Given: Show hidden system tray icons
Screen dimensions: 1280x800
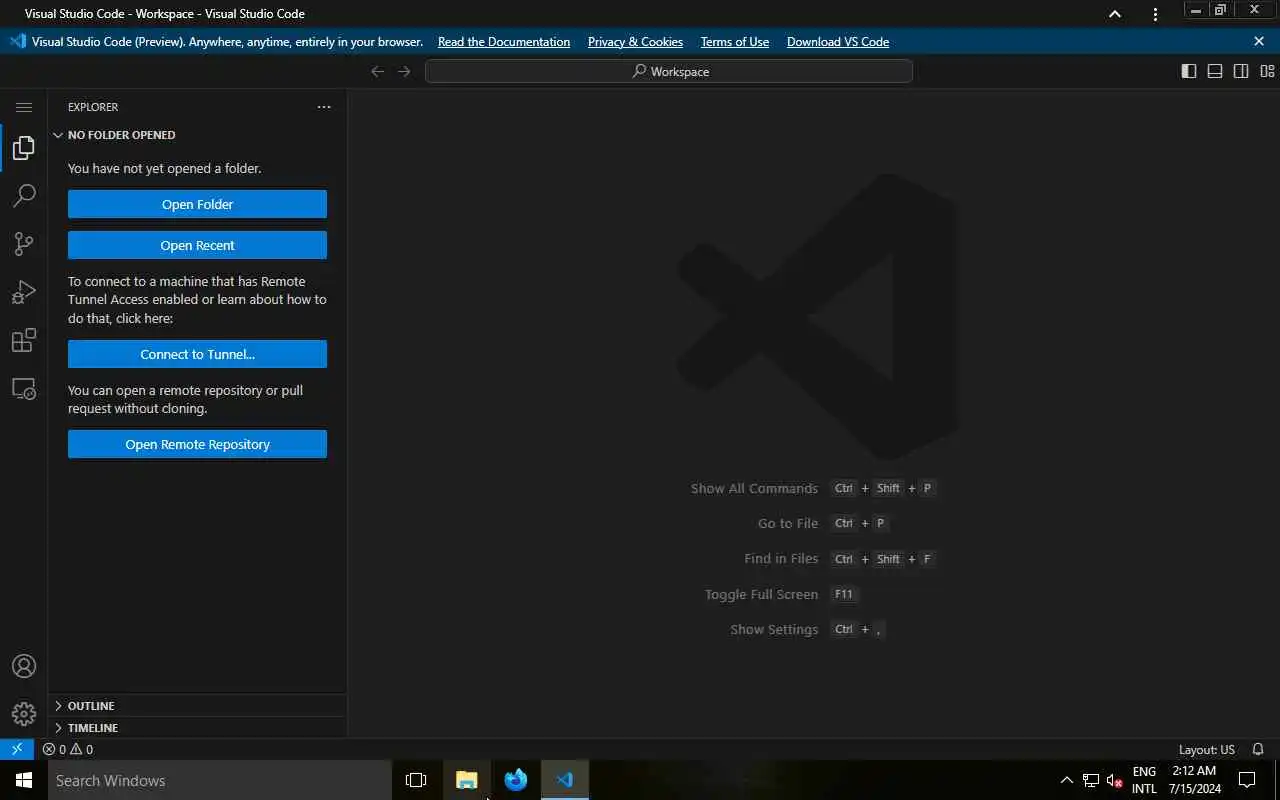Looking at the screenshot, I should 1066,780.
